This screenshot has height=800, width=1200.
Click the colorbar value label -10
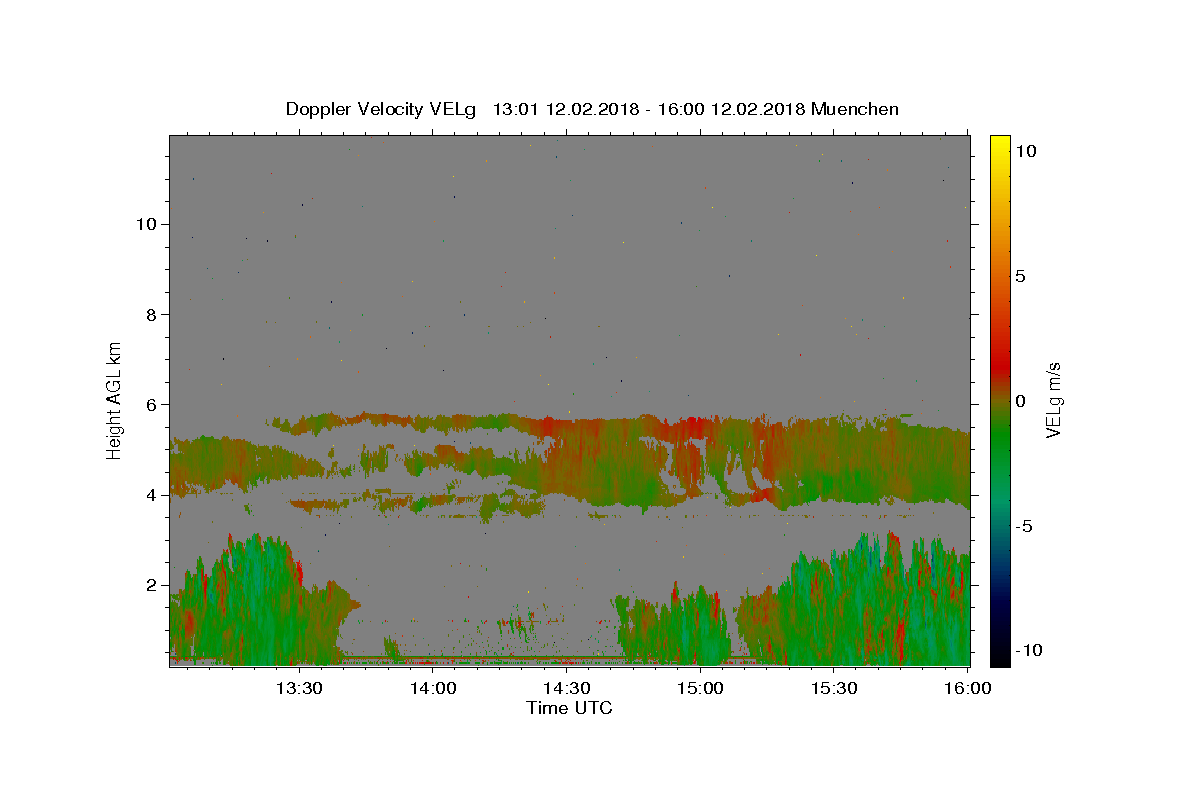[1030, 650]
